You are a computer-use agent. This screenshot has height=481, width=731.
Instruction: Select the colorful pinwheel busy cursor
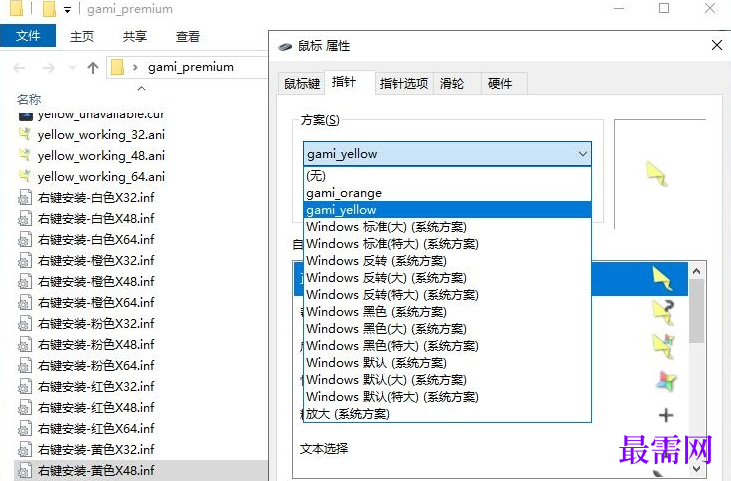666,381
